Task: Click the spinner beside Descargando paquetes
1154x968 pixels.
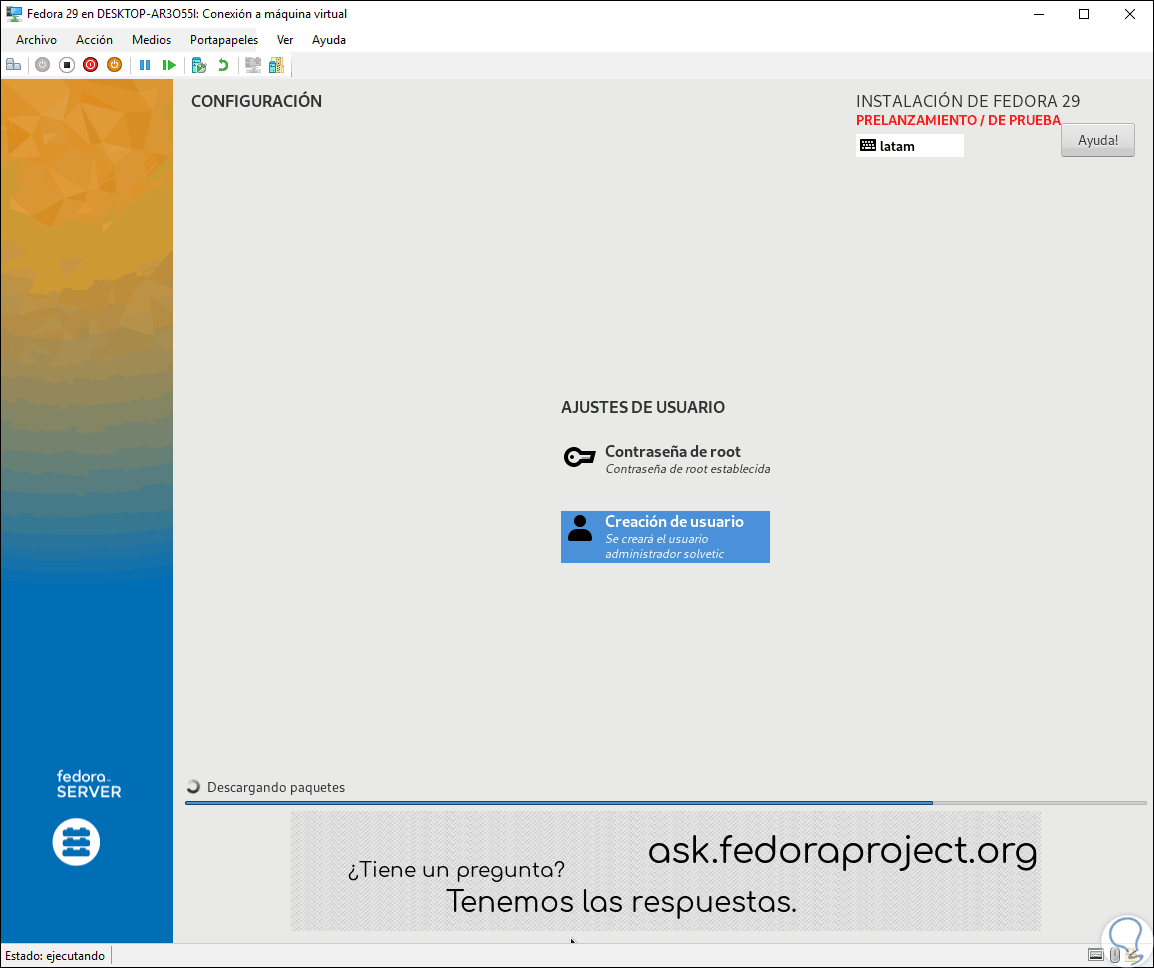Action: (194, 787)
